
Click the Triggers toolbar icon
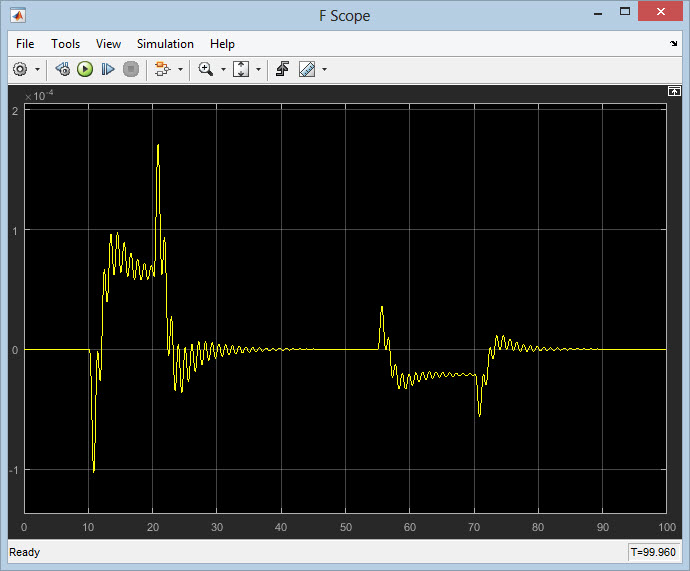point(282,69)
